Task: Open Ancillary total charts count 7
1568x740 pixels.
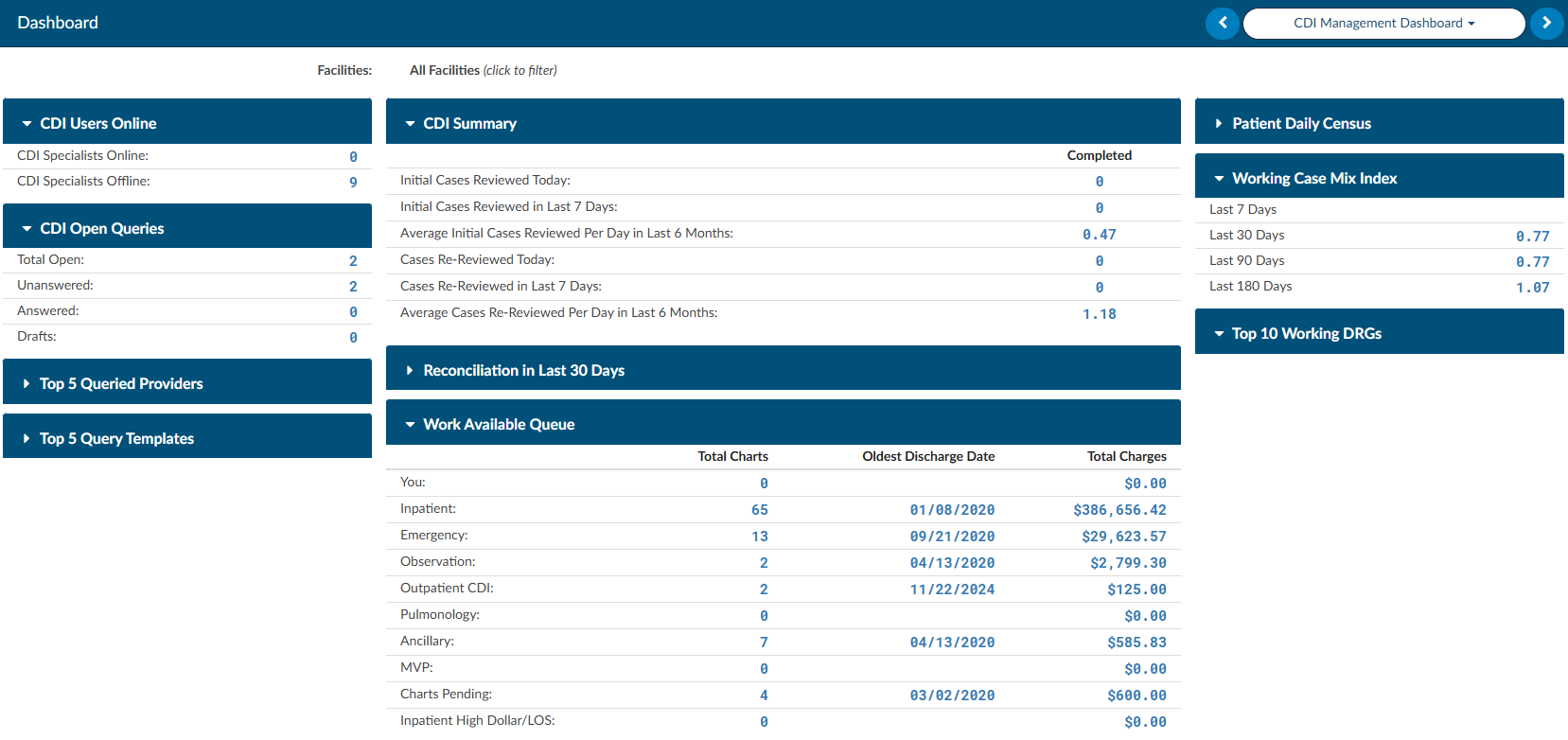Action: tap(764, 643)
